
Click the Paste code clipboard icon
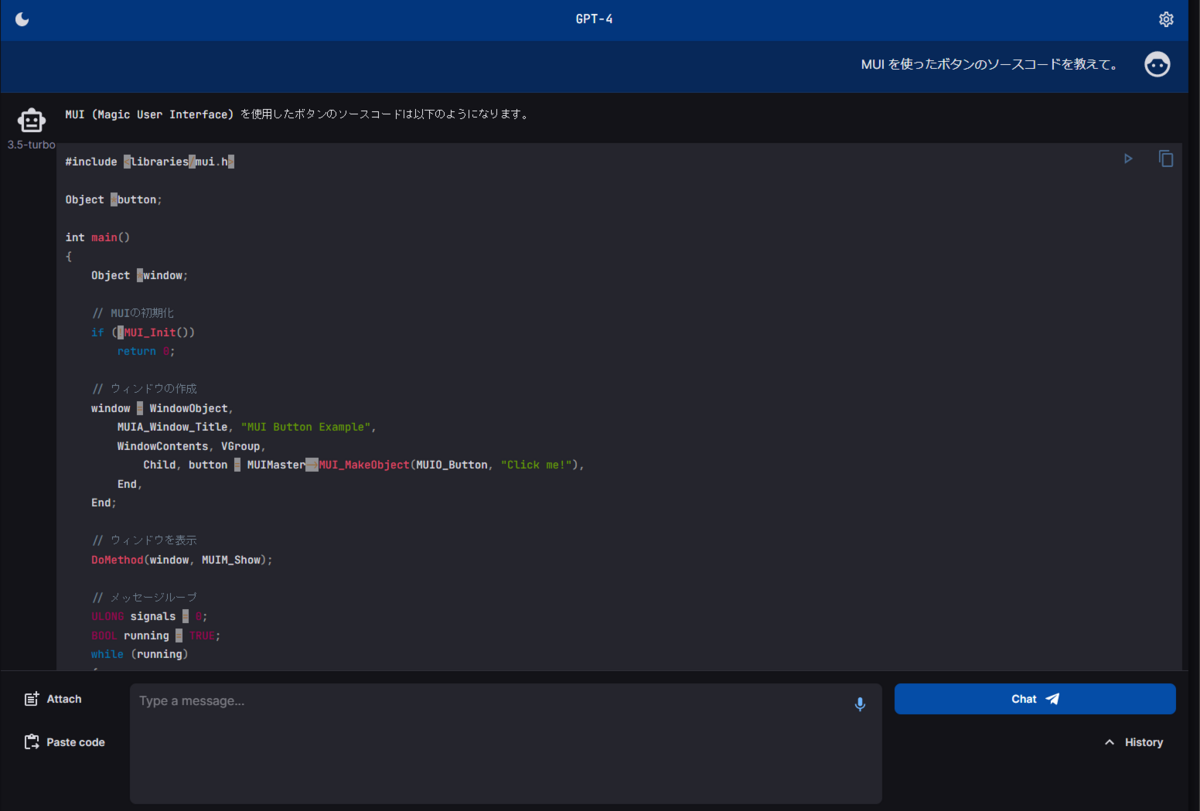30,742
